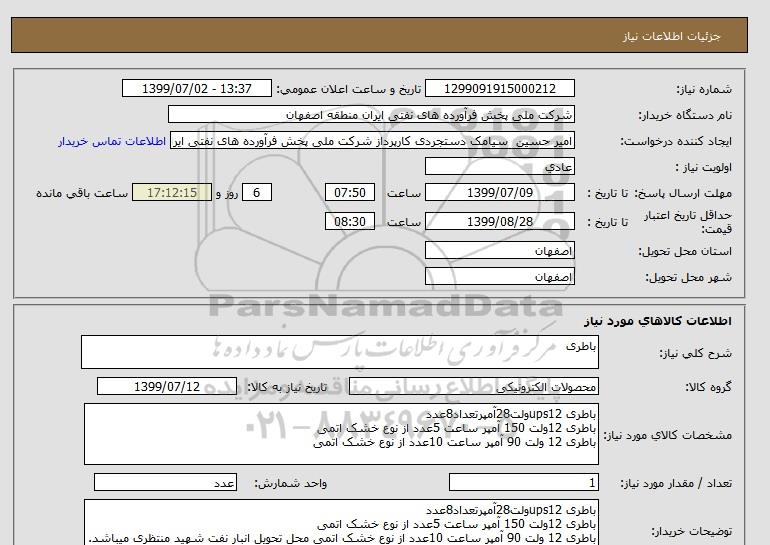Click the price validity time 08:30
Image resolution: width=770 pixels, height=545 pixels.
click(x=350, y=221)
